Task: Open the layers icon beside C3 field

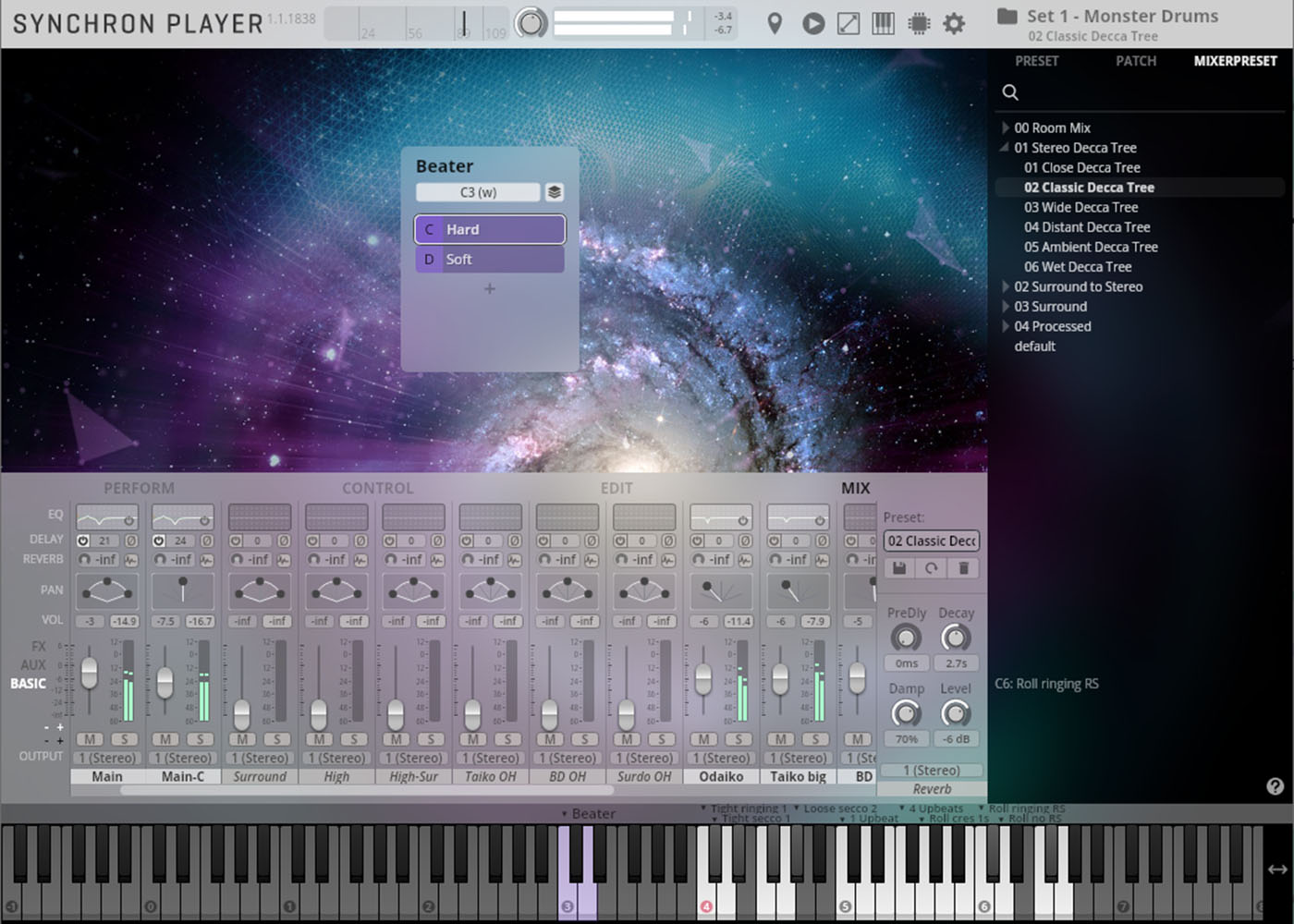Action: [553, 191]
